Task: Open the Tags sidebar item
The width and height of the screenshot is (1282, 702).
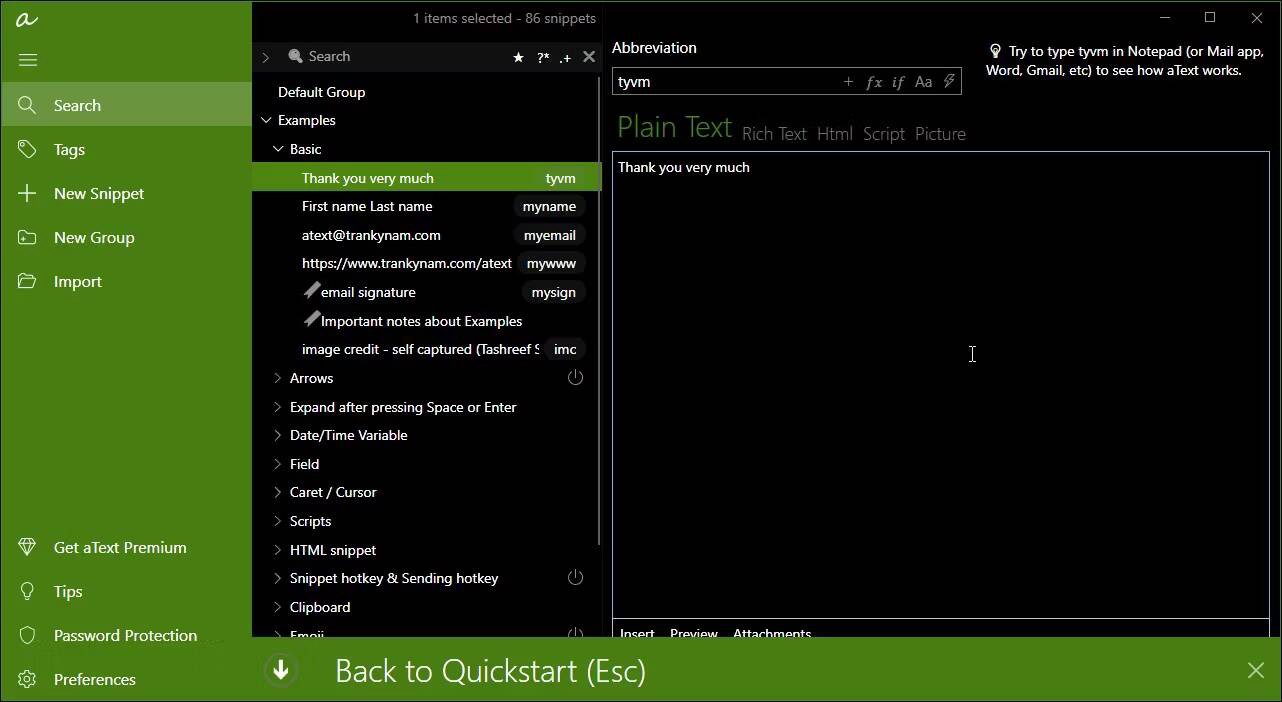Action: (126, 149)
